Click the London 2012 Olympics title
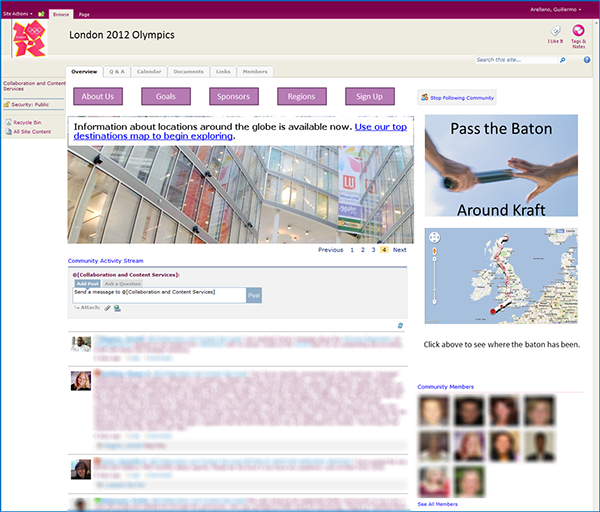This screenshot has height=512, width=600. pos(122,35)
